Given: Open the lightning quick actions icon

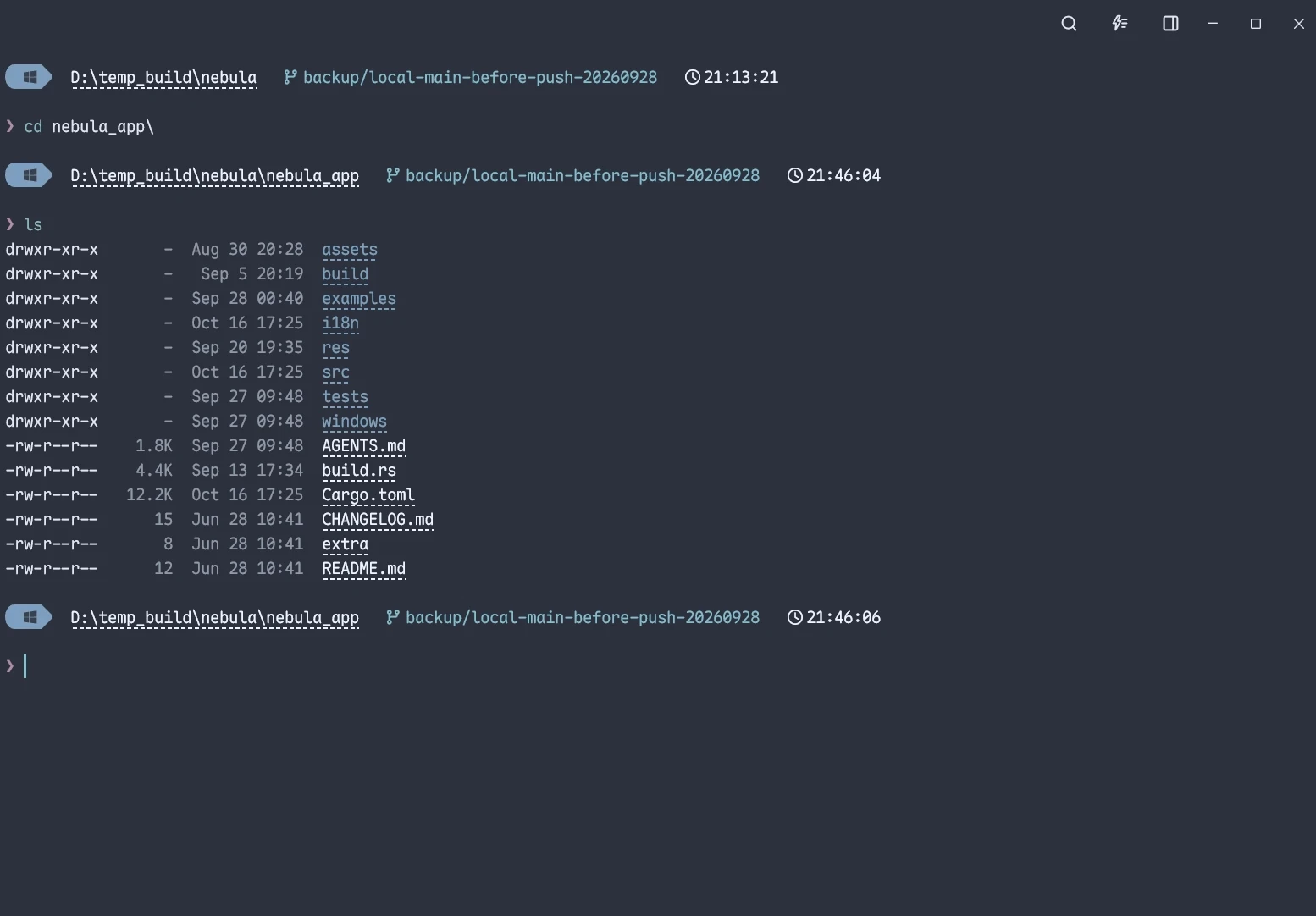Looking at the screenshot, I should [x=1120, y=24].
